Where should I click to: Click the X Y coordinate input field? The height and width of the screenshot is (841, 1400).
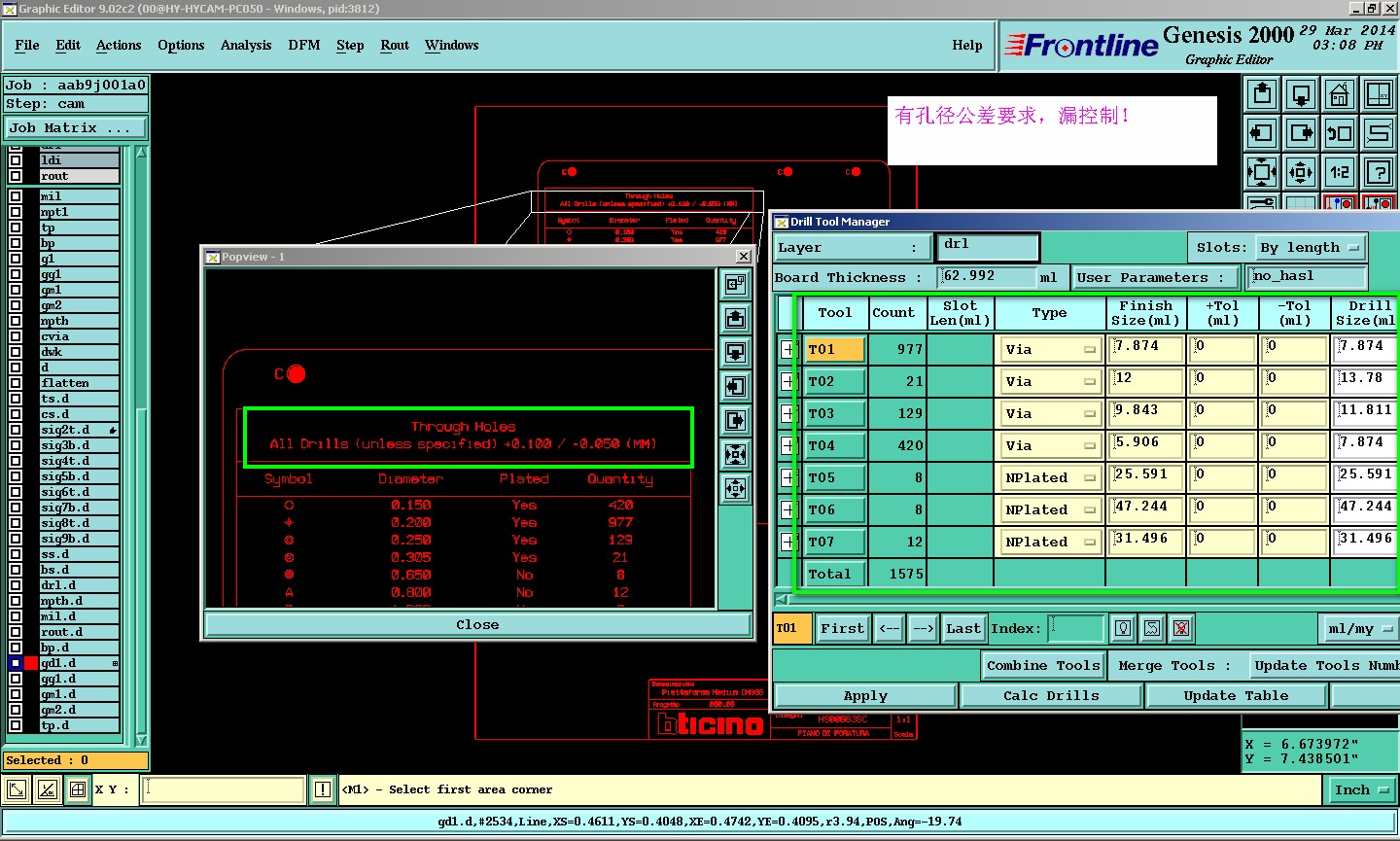coord(224,789)
